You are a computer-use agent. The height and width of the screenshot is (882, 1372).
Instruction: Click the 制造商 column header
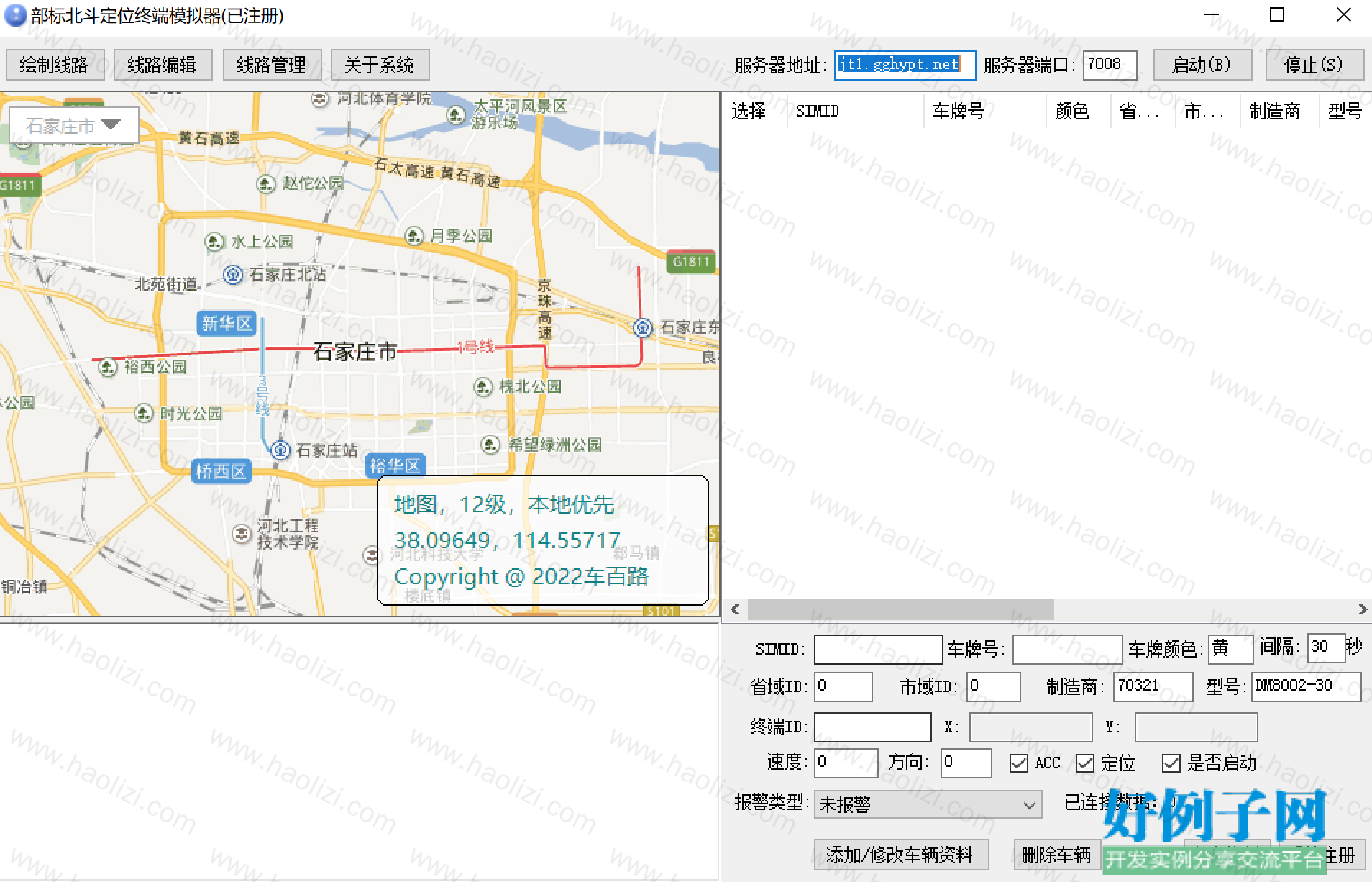tap(1280, 111)
